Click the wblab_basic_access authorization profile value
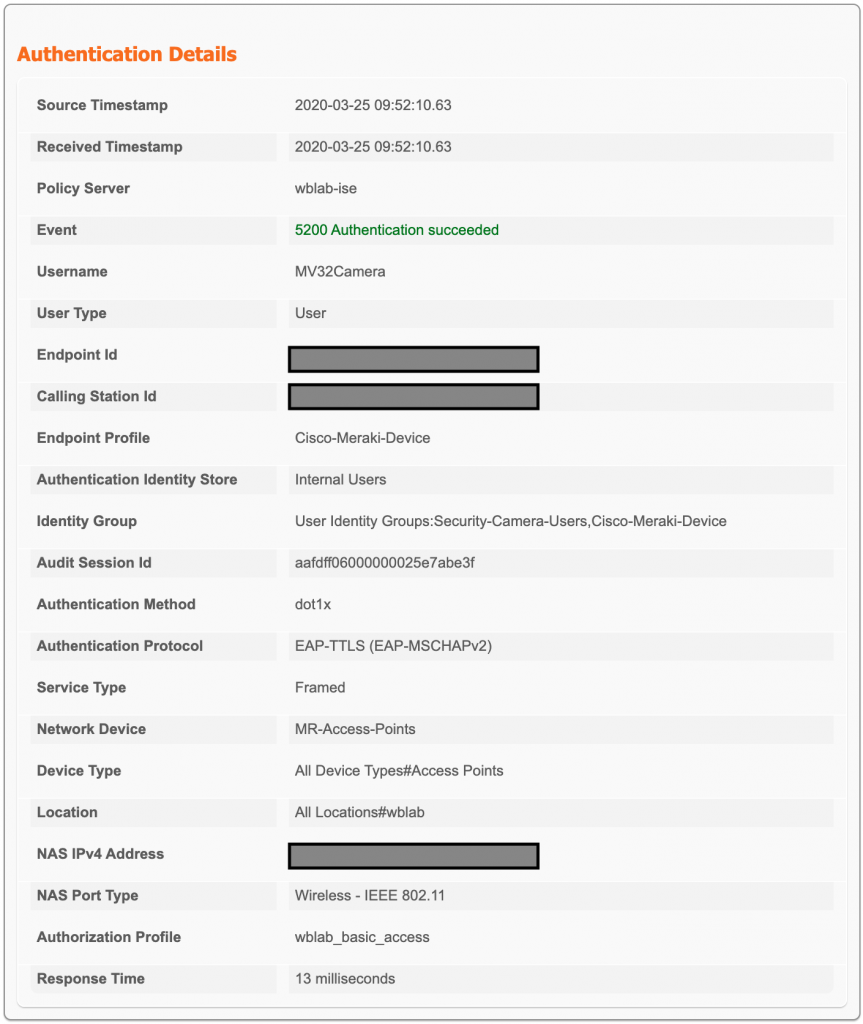Image resolution: width=863 pixels, height=1024 pixels. [362, 937]
